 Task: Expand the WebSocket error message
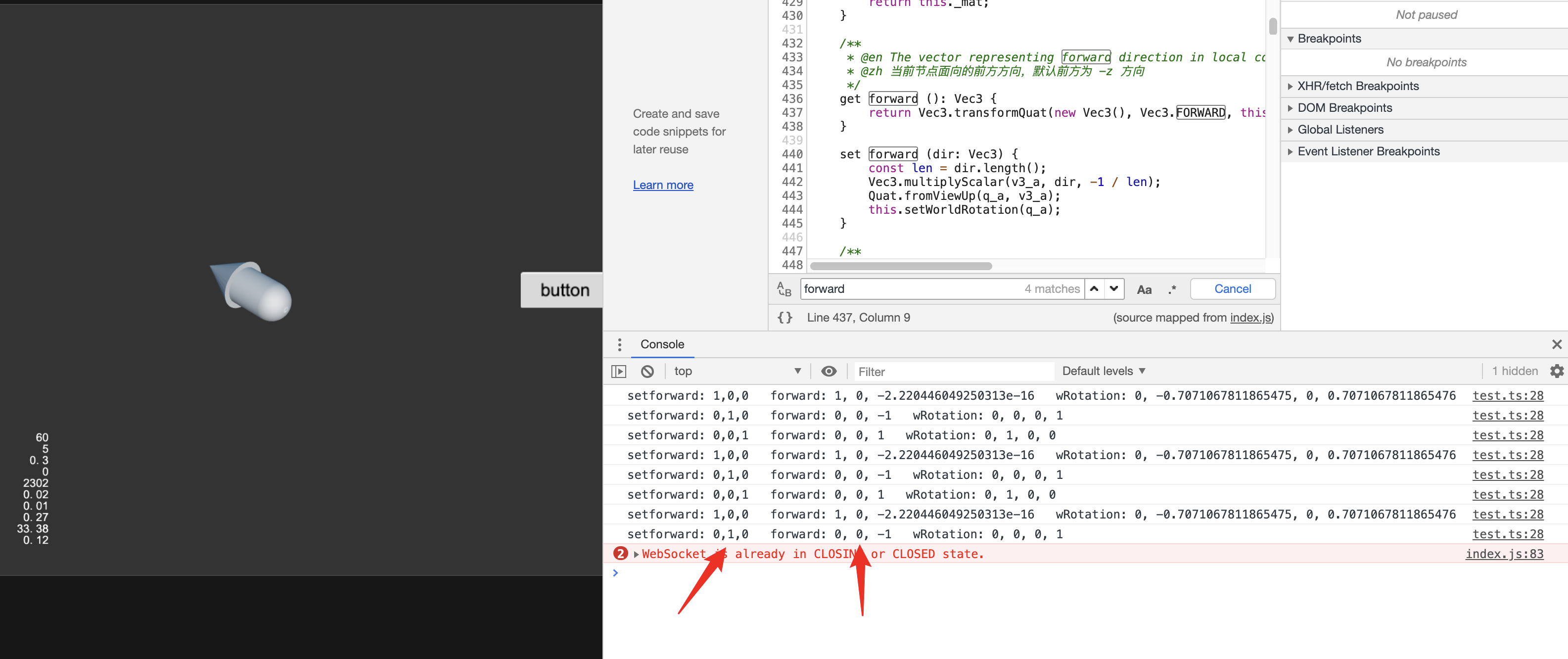click(636, 554)
